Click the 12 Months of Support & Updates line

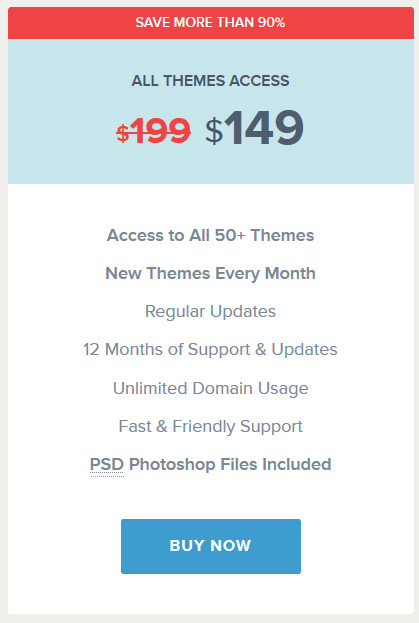[210, 350]
